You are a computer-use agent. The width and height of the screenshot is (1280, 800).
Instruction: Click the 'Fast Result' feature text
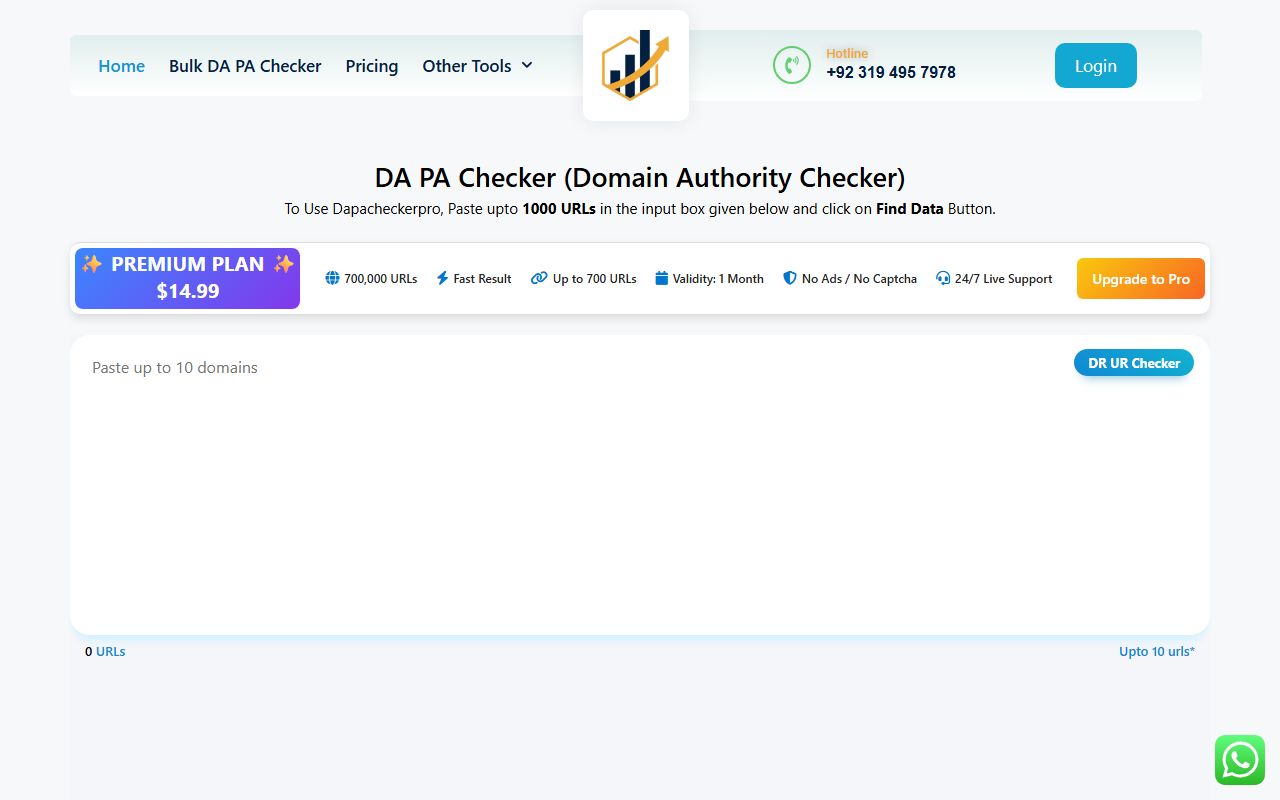pyautogui.click(x=482, y=279)
